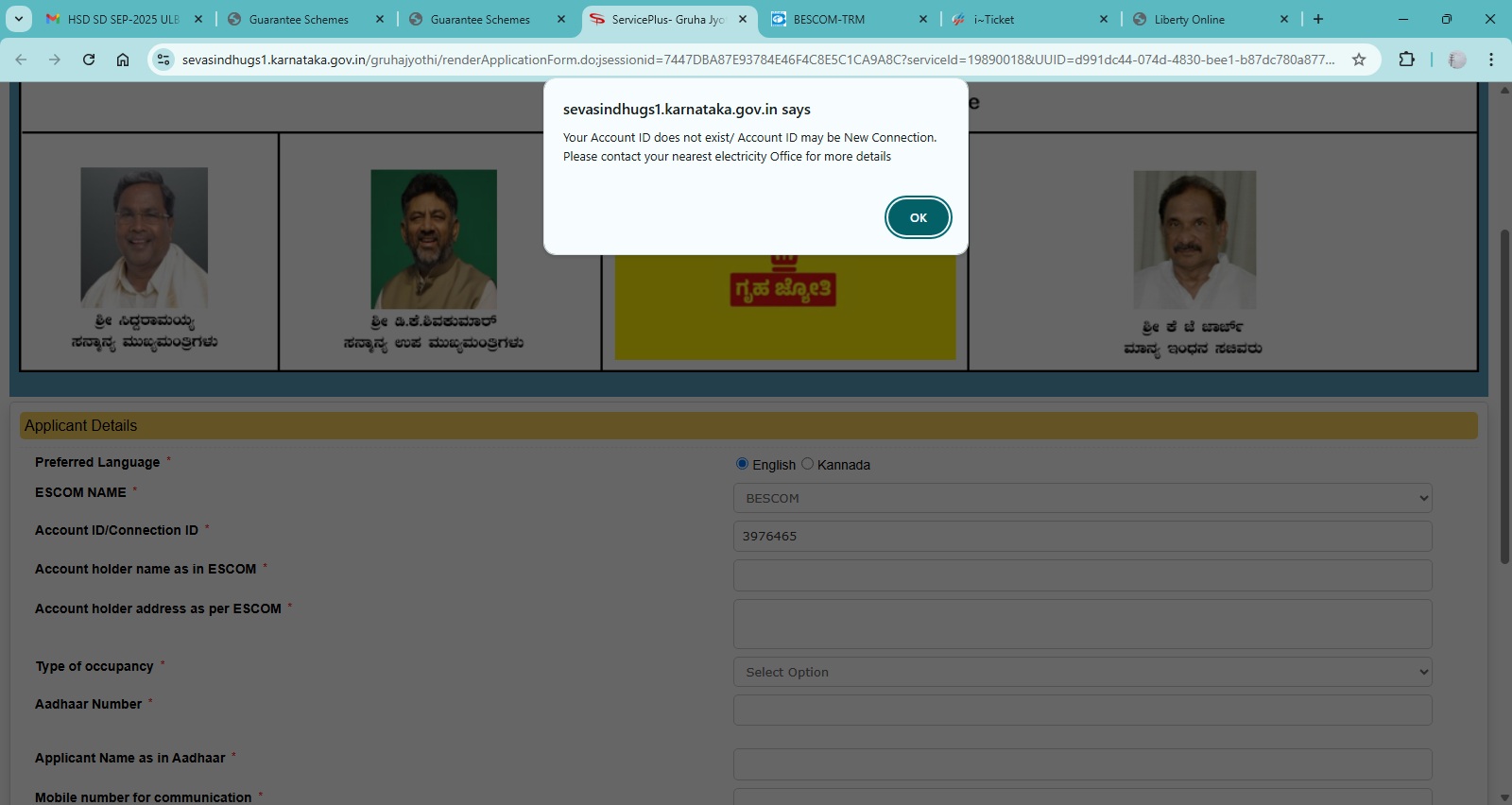Click the page vertical scrollbar thumb

(x=1504, y=397)
